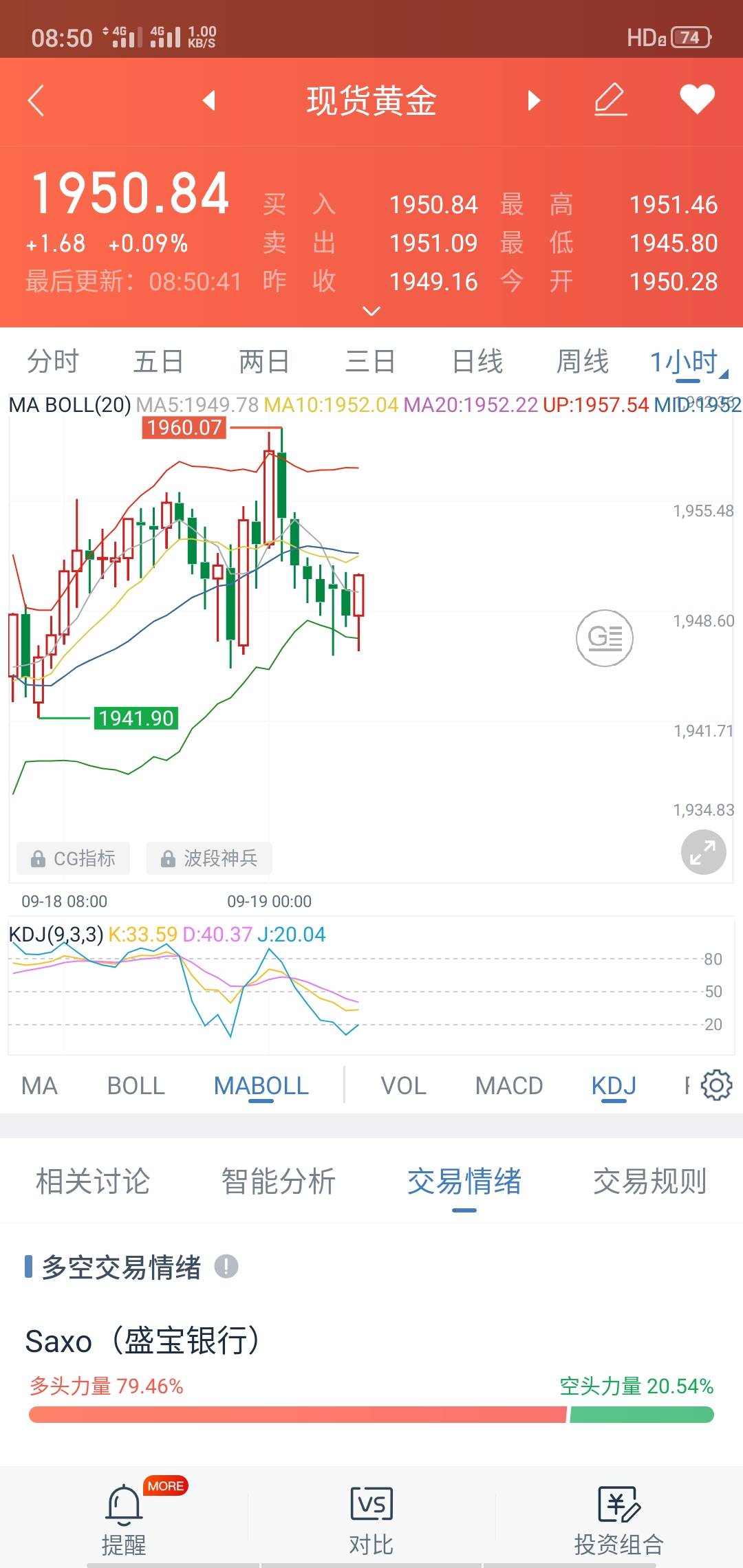Go to previous instrument with left triangle
Screen dimensions: 743x1568
(209, 101)
